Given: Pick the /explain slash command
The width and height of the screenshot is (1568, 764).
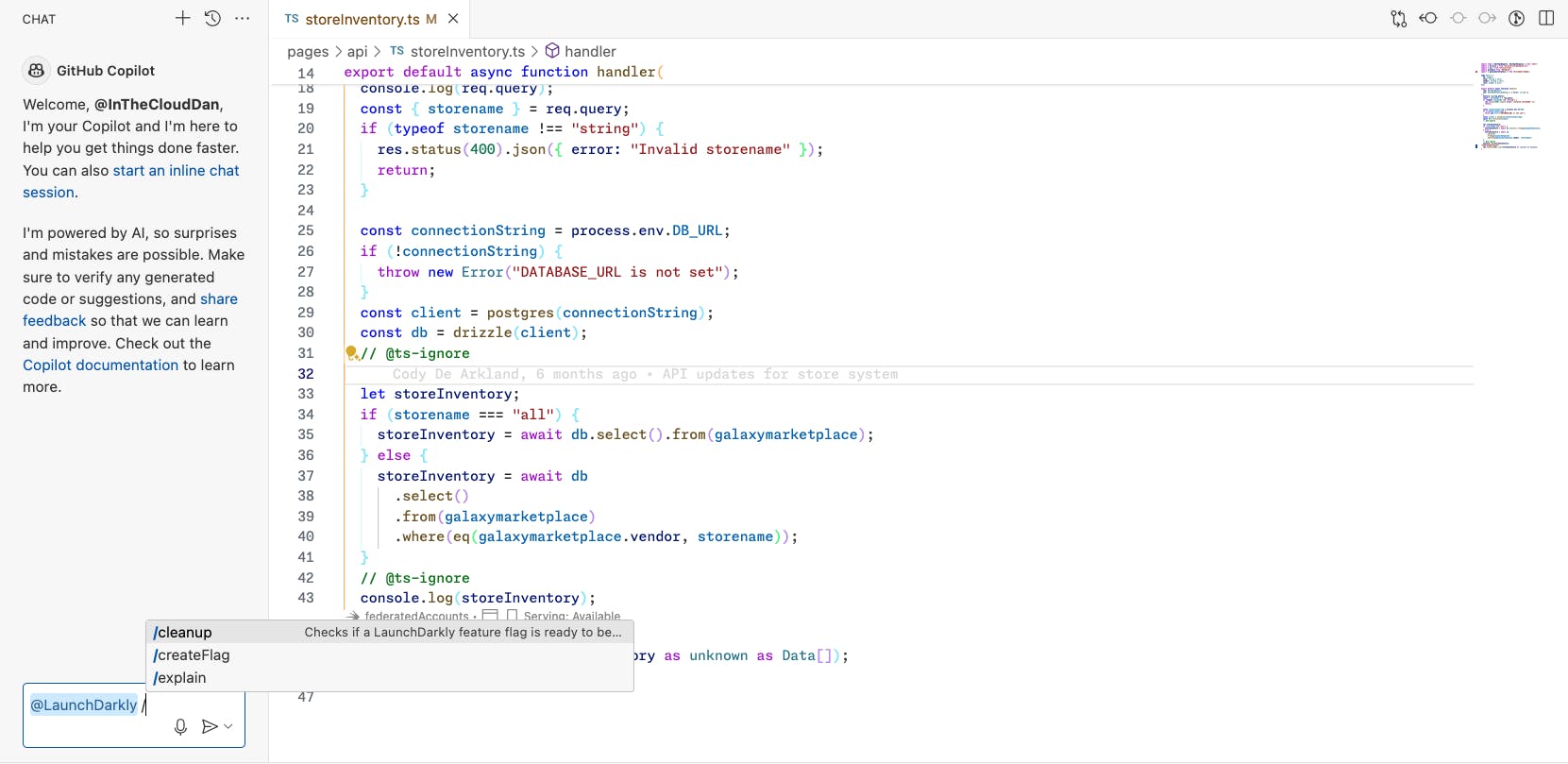Looking at the screenshot, I should [179, 678].
